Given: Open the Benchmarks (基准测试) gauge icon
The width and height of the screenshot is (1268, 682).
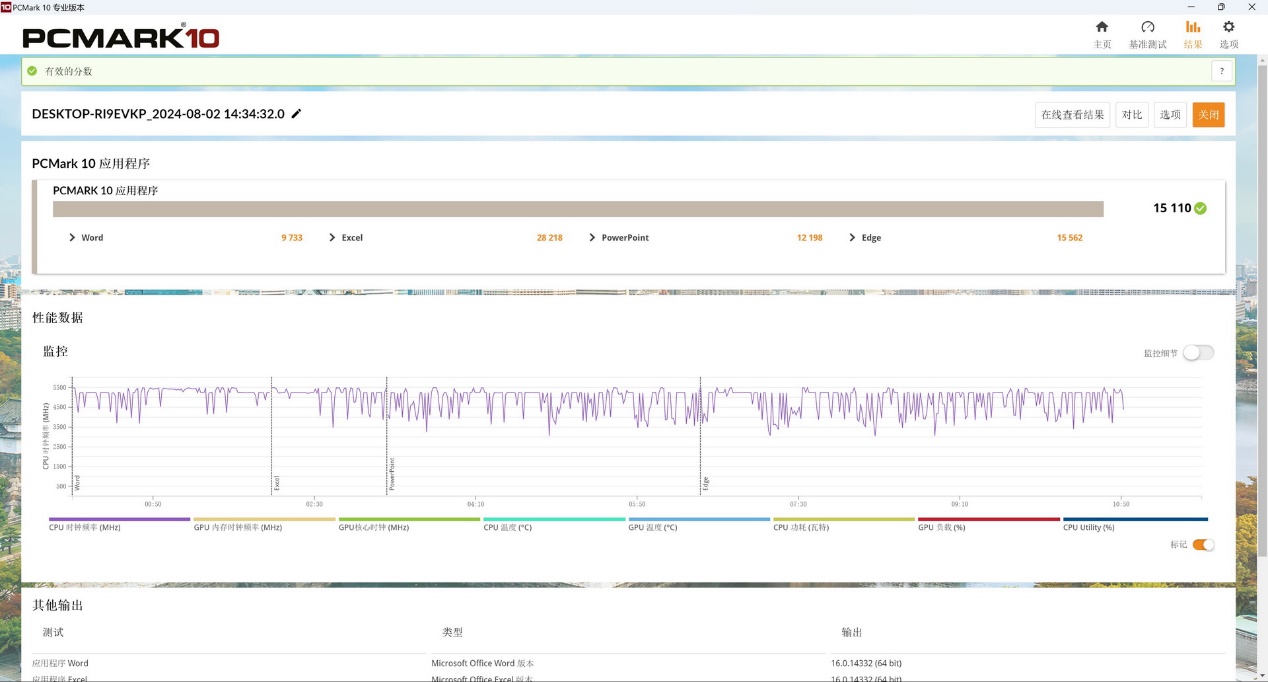Looking at the screenshot, I should (x=1147, y=27).
